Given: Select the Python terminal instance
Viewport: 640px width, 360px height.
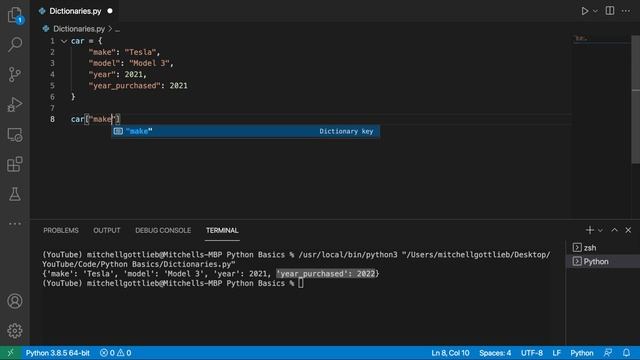Looking at the screenshot, I should pos(603,261).
